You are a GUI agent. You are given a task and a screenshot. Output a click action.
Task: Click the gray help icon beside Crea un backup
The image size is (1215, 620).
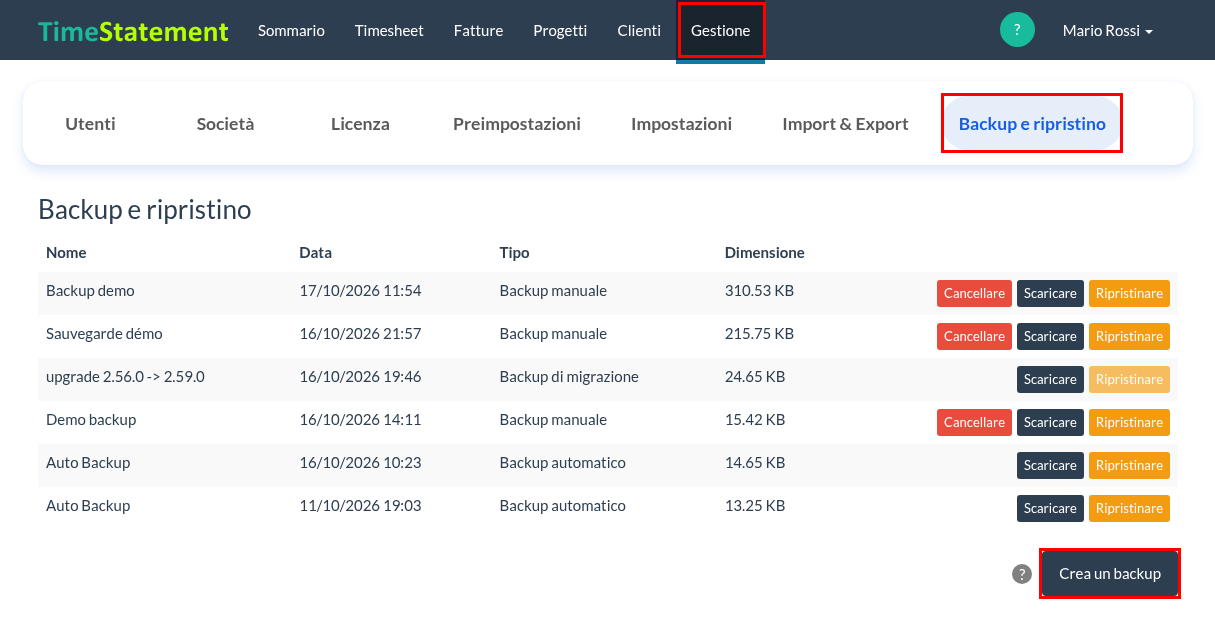[1021, 574]
